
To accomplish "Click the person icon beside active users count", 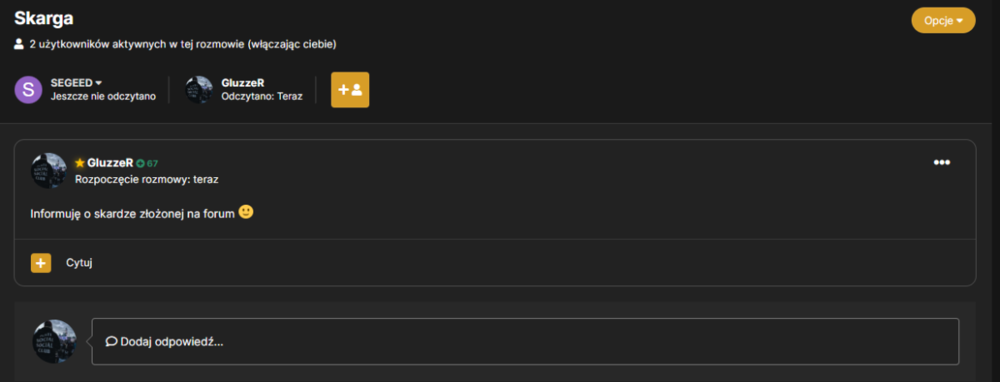I will (x=19, y=45).
